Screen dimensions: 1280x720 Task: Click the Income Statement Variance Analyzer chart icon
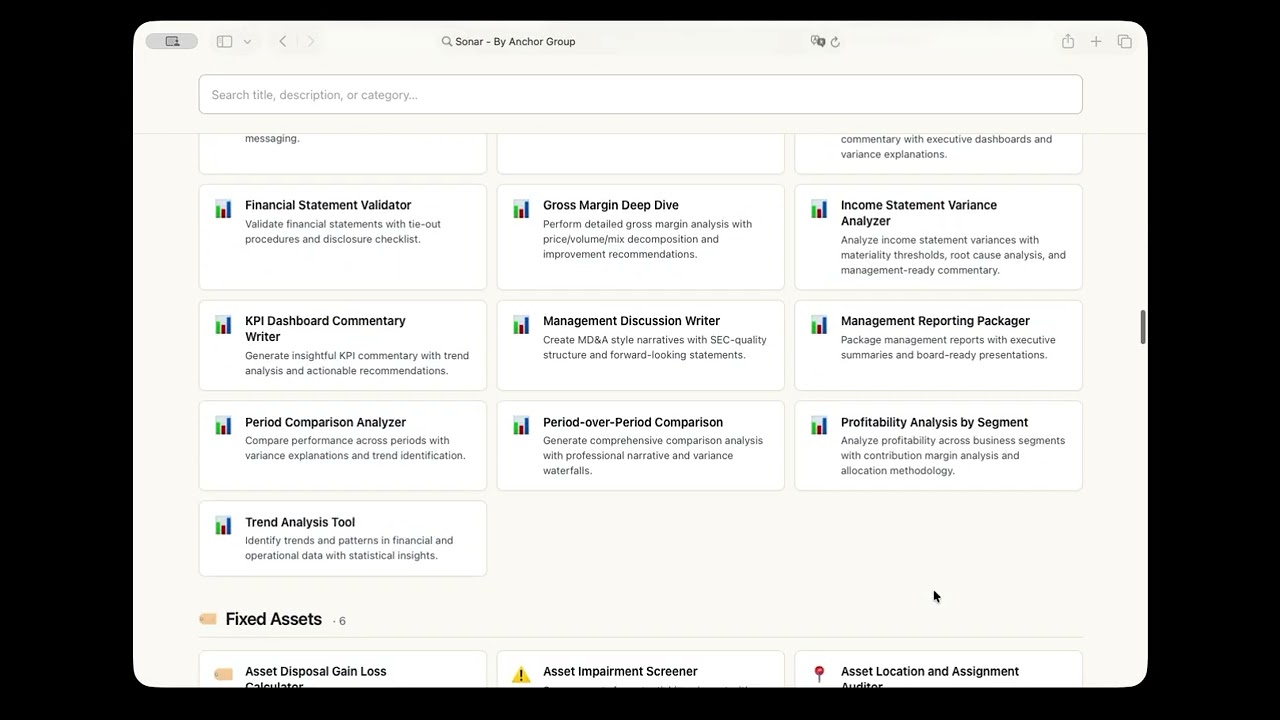pyautogui.click(x=819, y=209)
